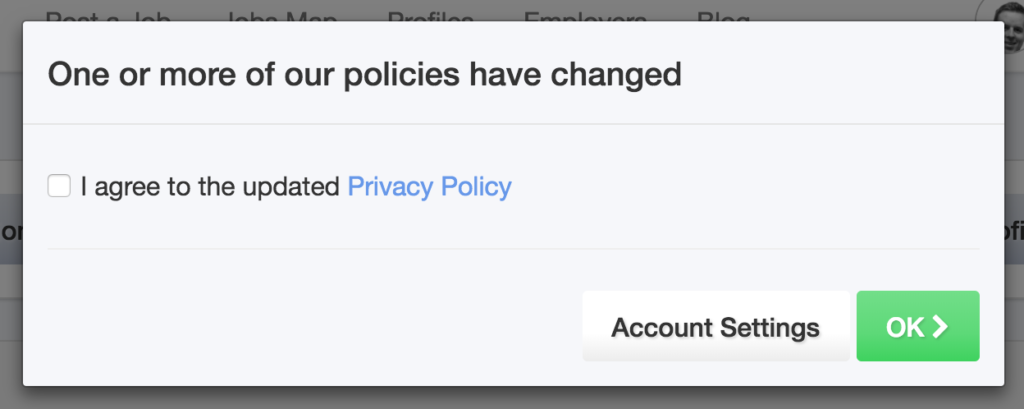
Task: Follow the blue Privacy Policy hyperlink
Action: point(429,187)
